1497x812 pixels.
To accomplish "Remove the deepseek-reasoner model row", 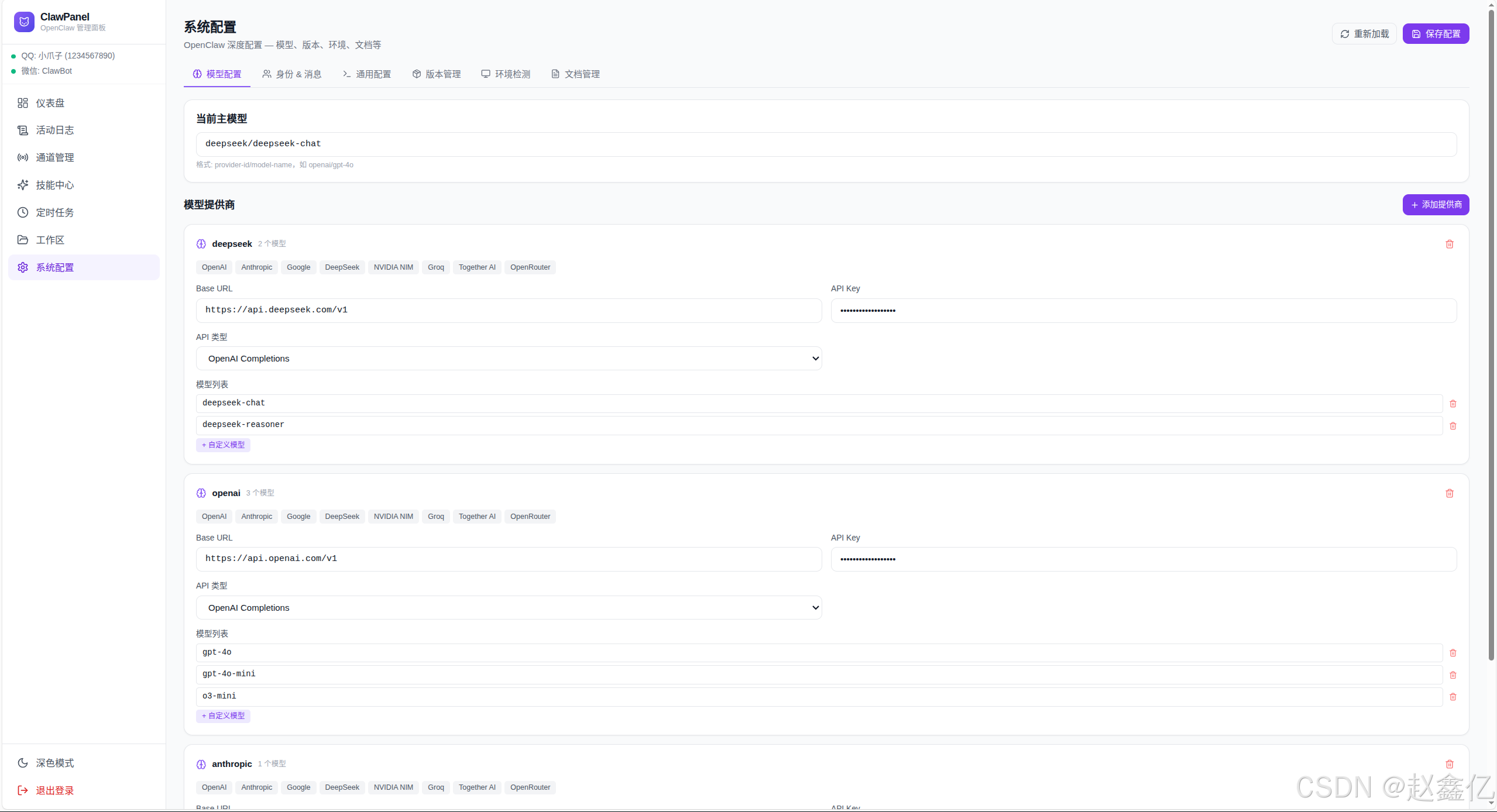I will 1453,426.
